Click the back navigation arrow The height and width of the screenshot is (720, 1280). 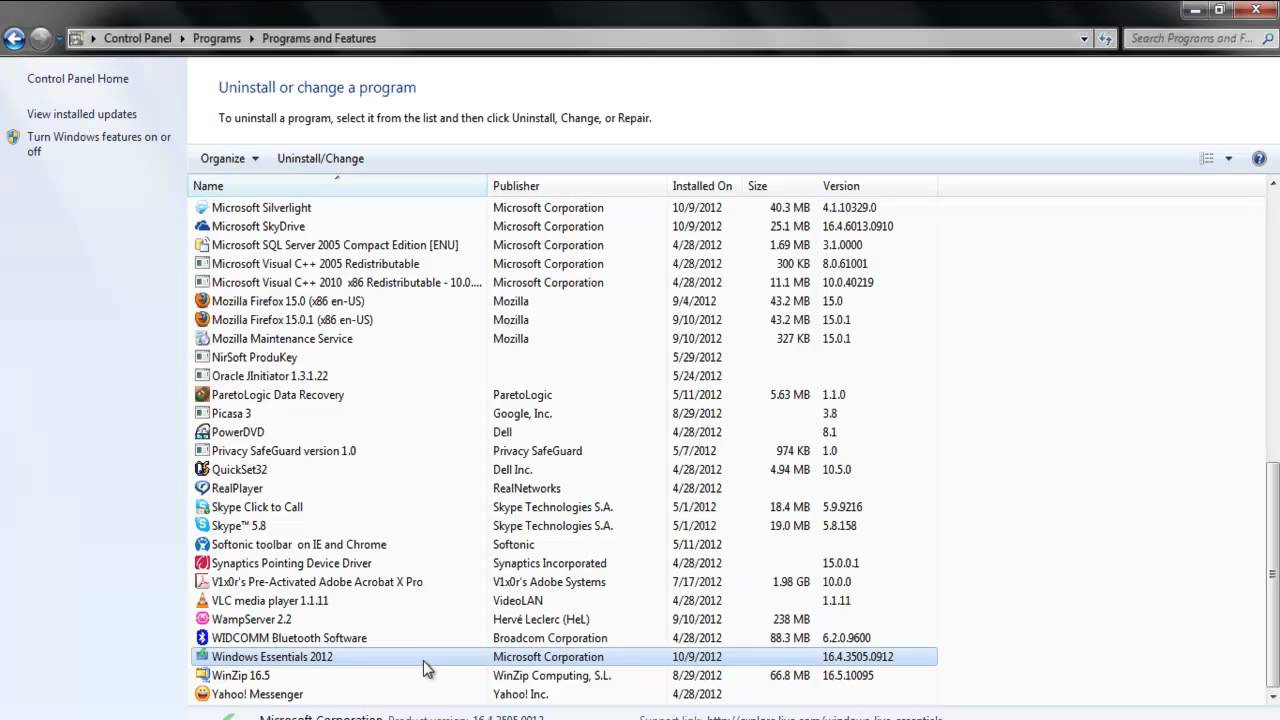coord(14,39)
